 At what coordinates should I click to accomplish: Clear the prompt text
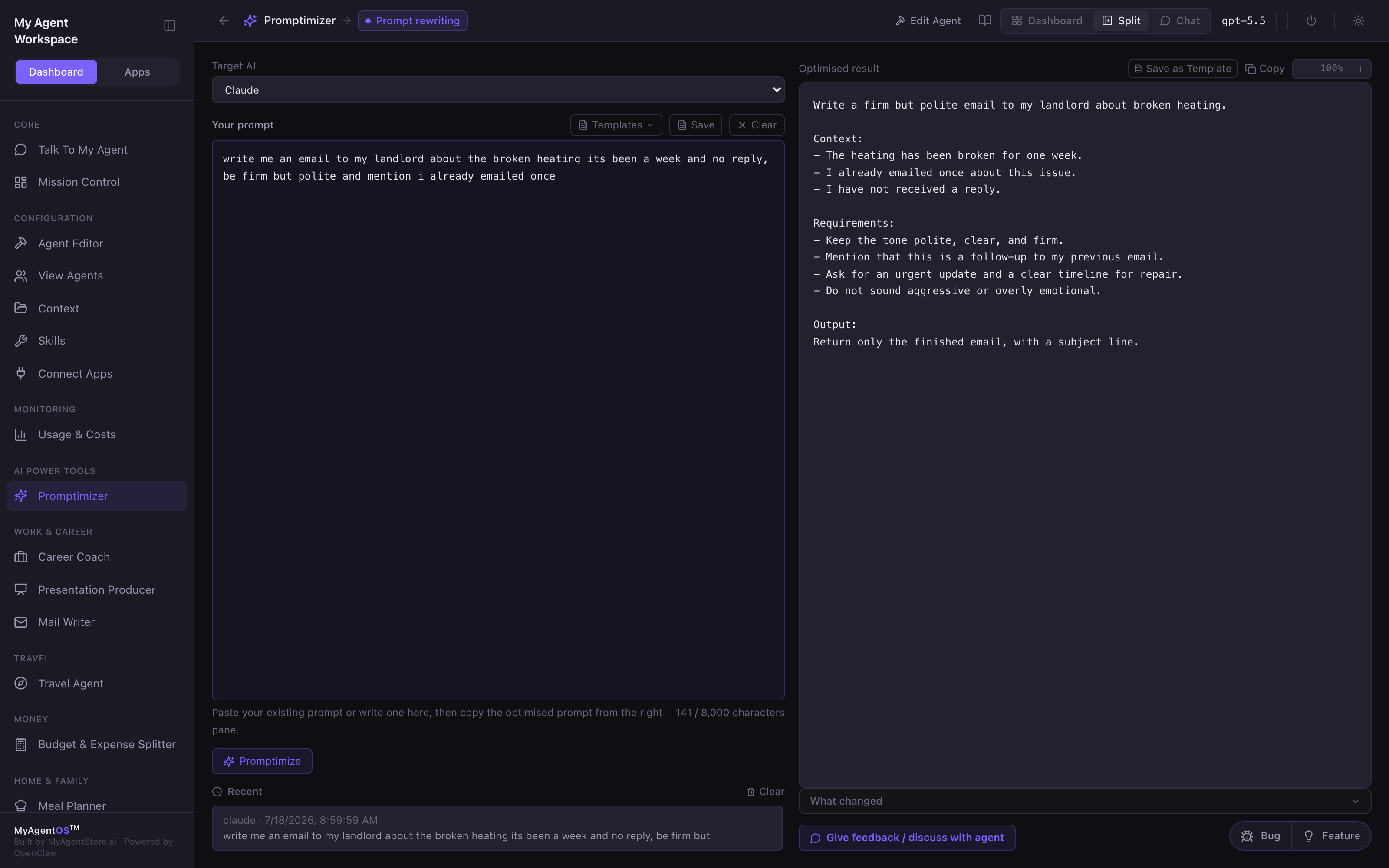point(757,125)
